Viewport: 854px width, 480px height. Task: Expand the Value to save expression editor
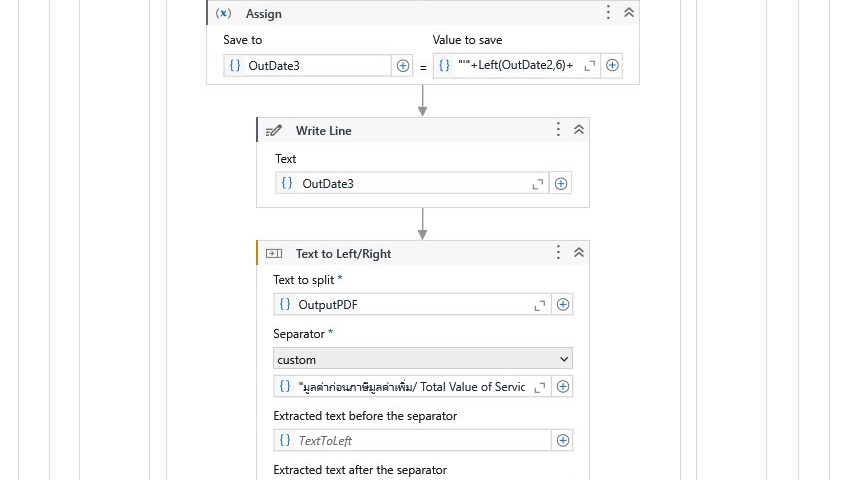(x=589, y=66)
